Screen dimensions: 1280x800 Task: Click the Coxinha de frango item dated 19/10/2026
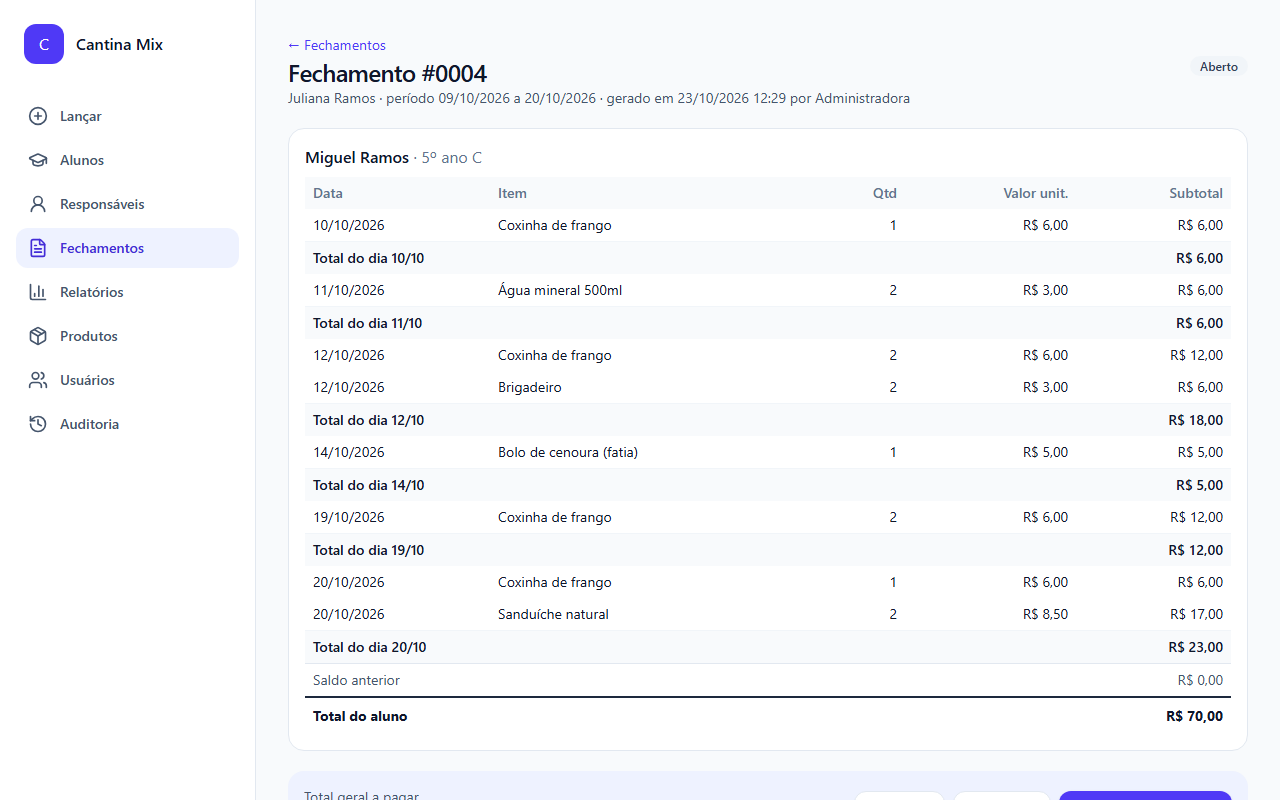[555, 517]
